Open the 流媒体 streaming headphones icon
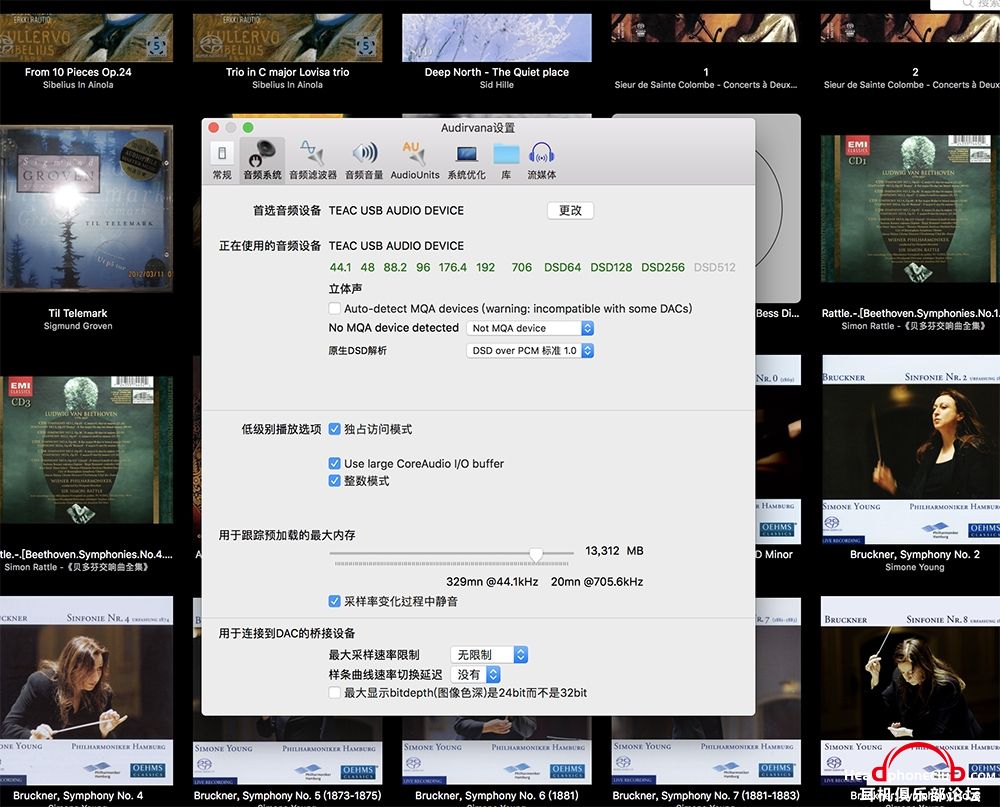This screenshot has width=1000, height=807. point(541,160)
